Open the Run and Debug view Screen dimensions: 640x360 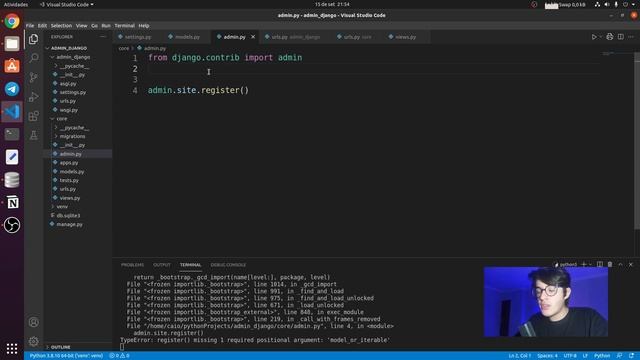coord(34,97)
